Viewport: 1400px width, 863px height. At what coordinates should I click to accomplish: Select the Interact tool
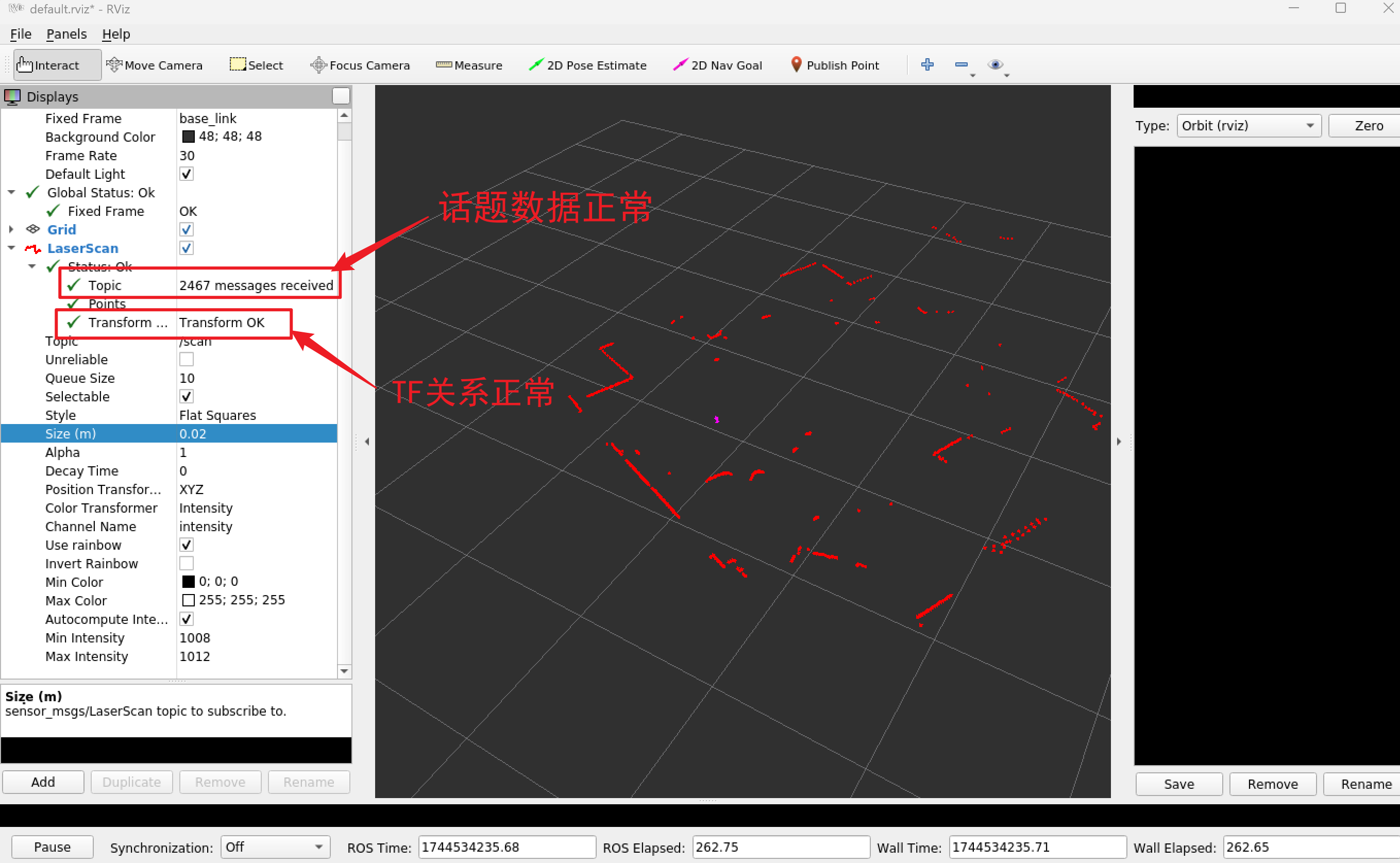click(x=55, y=64)
